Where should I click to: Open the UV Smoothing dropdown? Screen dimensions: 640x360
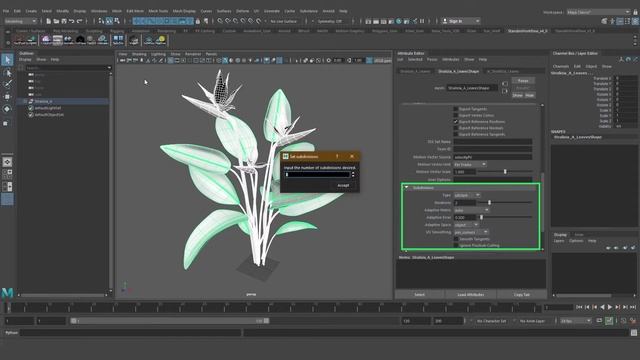point(471,232)
